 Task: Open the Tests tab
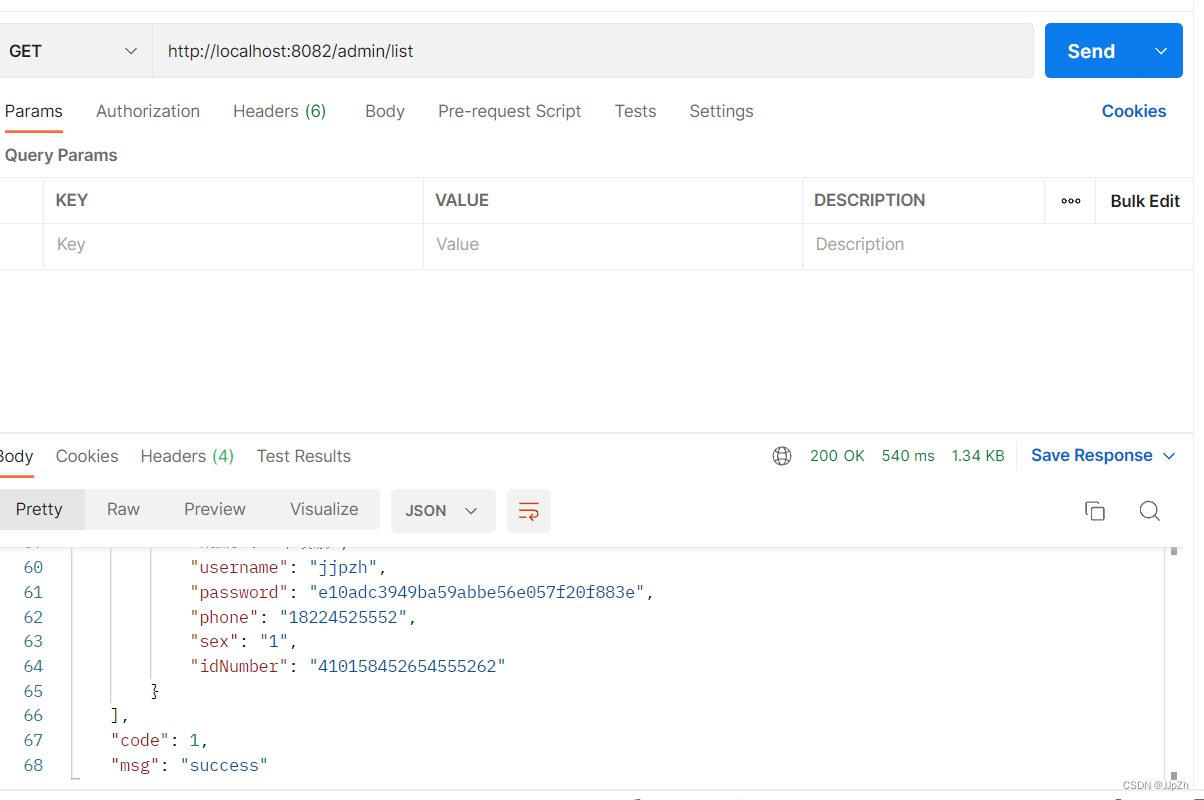click(635, 111)
